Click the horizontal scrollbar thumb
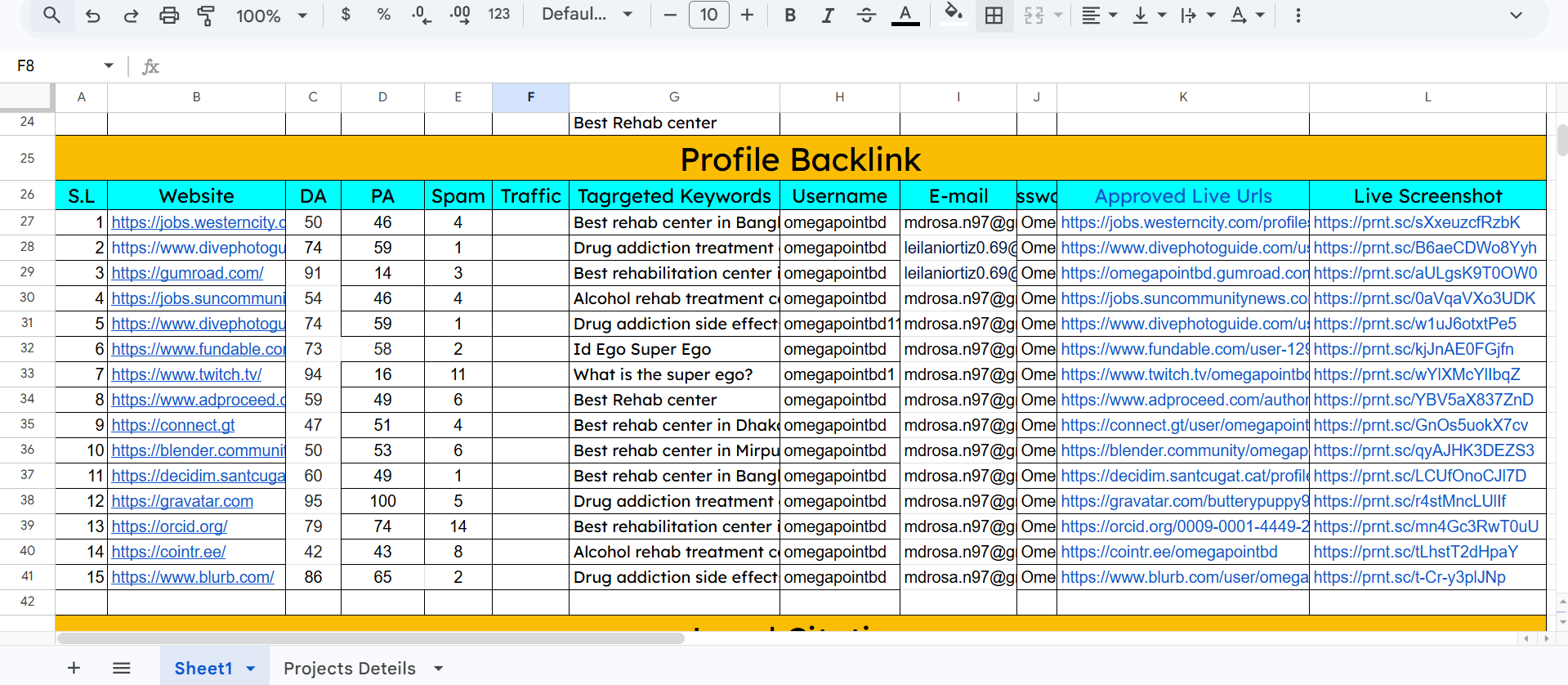The image size is (1568, 685). coord(370,638)
